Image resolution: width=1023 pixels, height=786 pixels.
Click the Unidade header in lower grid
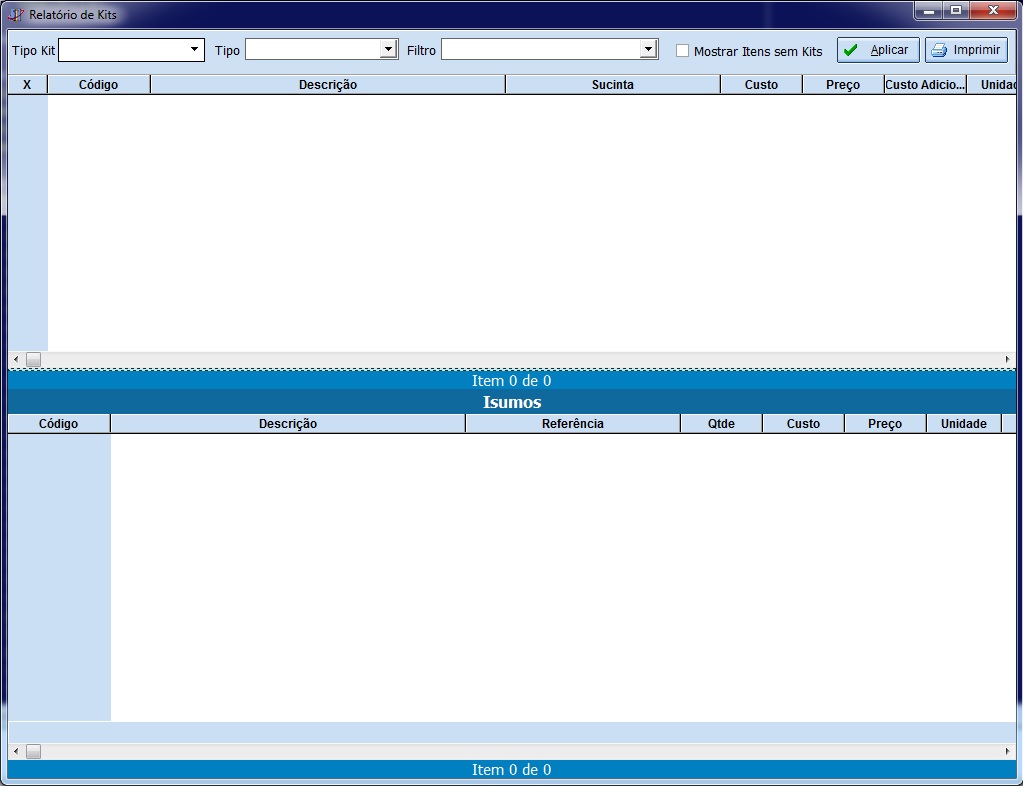(x=963, y=424)
